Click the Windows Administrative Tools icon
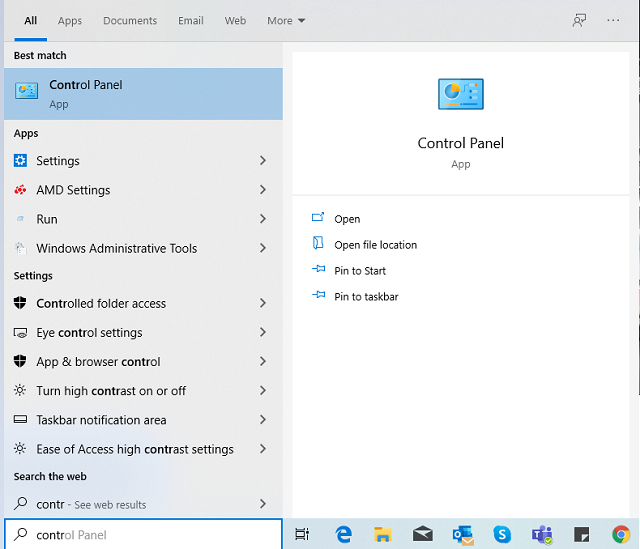The width and height of the screenshot is (640, 549). click(20, 248)
